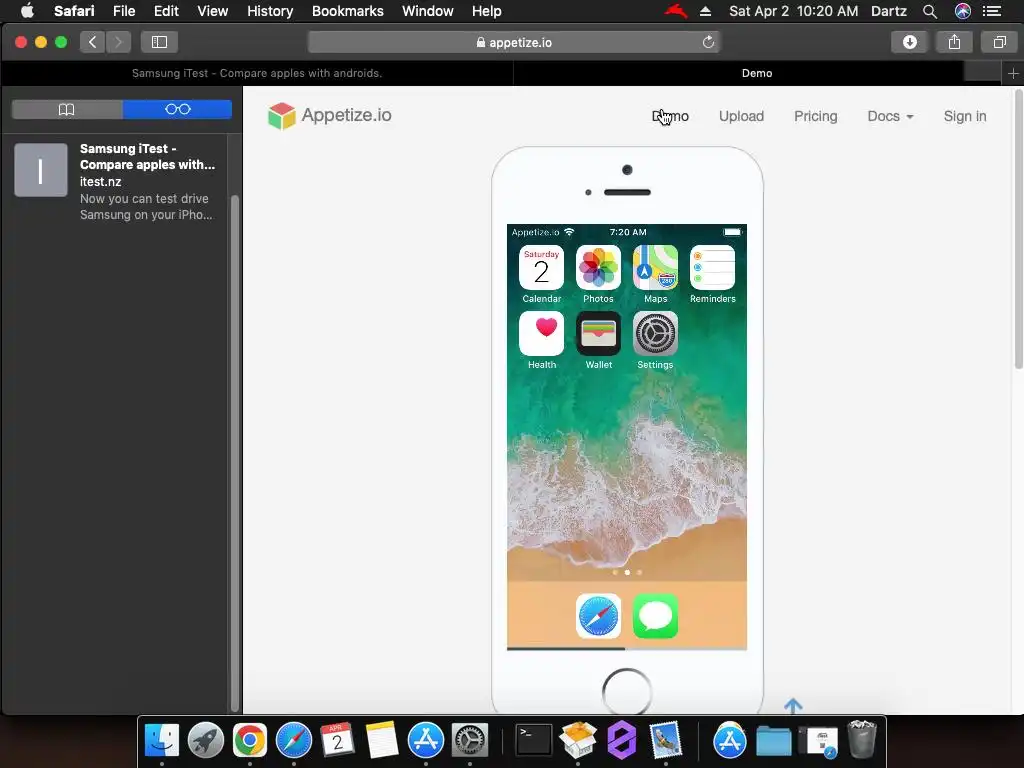Open the Window menu
The image size is (1024, 768).
pyautogui.click(x=428, y=11)
